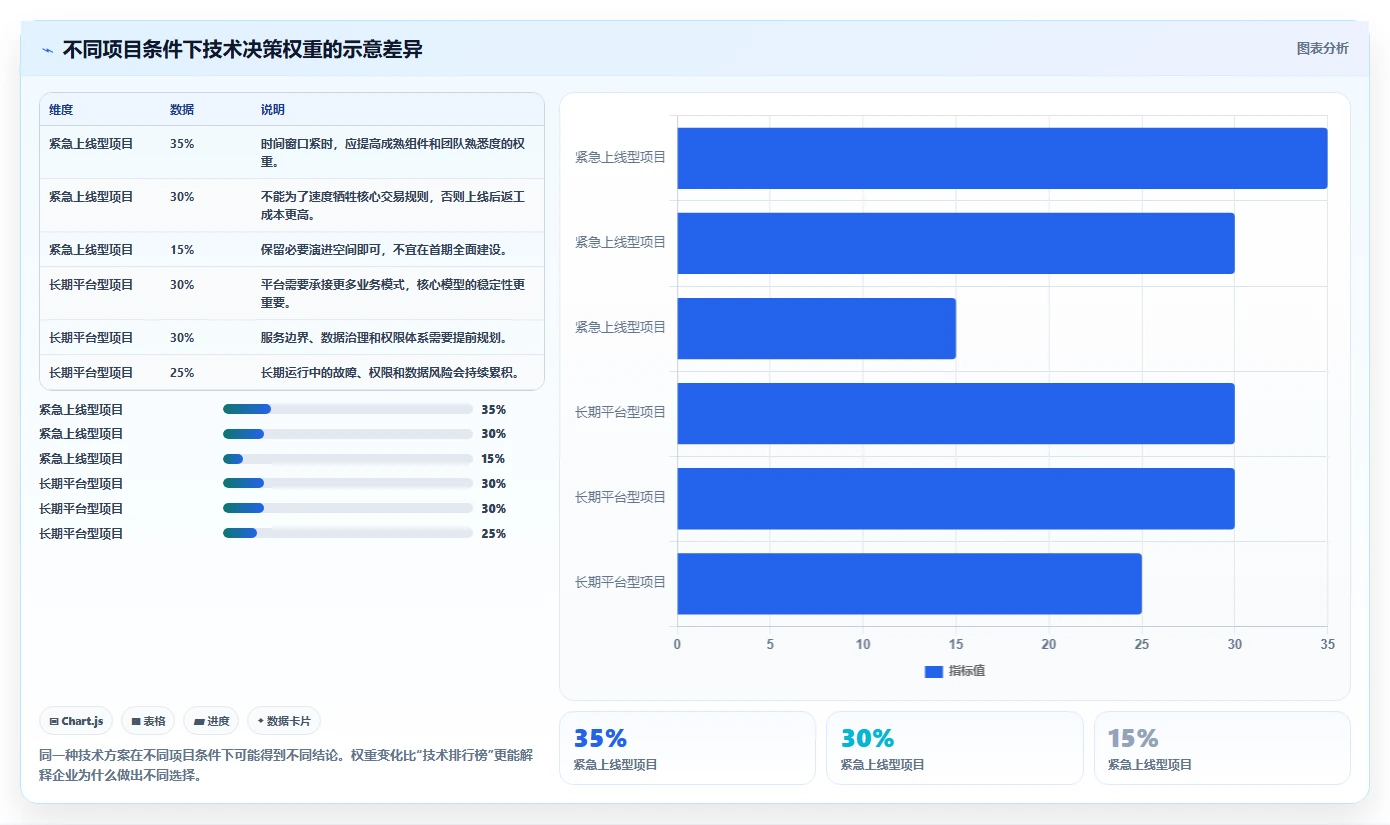Click the chart bar that reaches 25
The height and width of the screenshot is (825, 1390).
[x=909, y=583]
